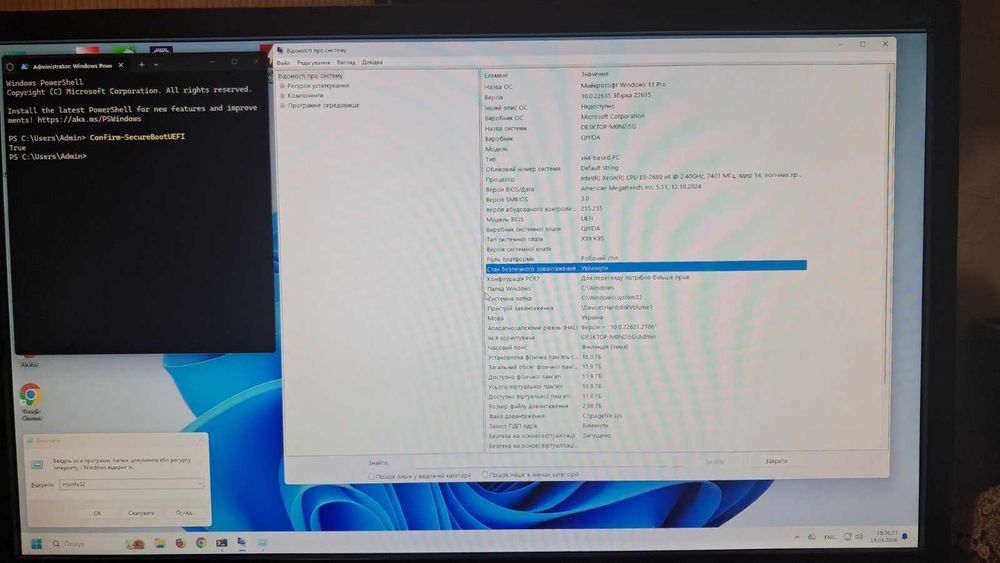The image size is (1000, 563).
Task: Select the root Відомості про систему tree node
Action: tap(311, 76)
